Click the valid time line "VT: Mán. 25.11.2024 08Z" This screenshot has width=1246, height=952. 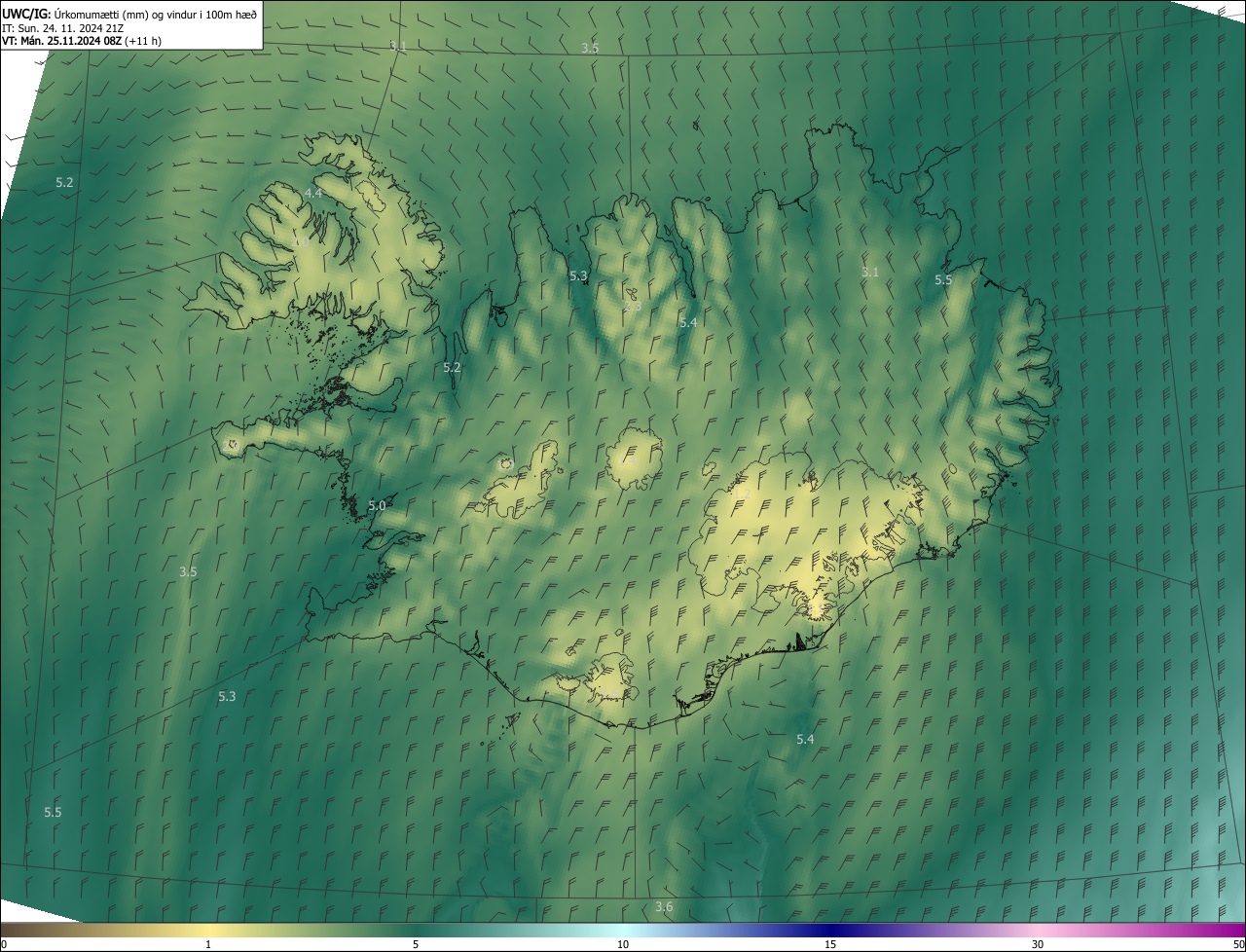pos(62,41)
